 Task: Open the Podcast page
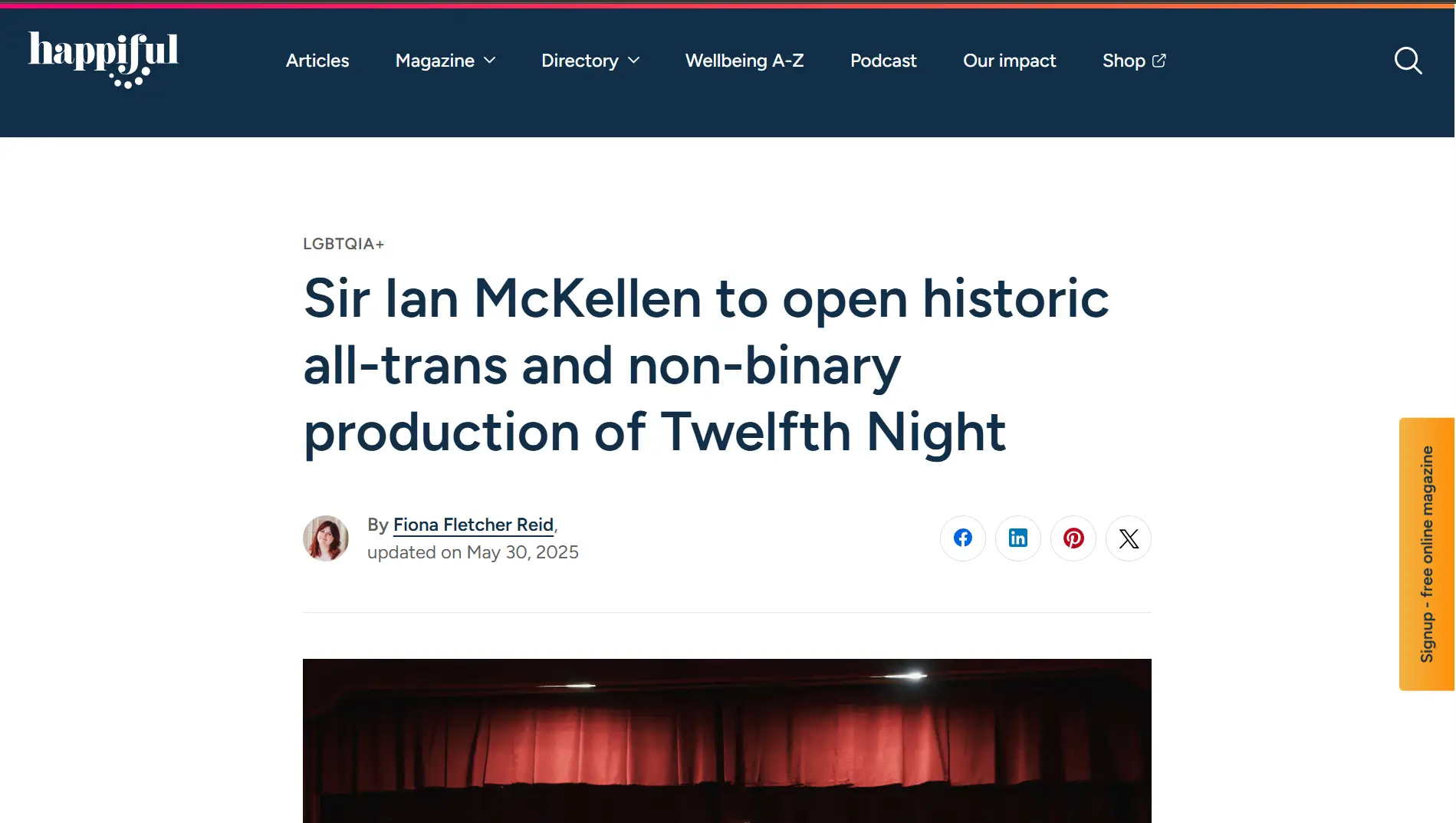click(883, 61)
